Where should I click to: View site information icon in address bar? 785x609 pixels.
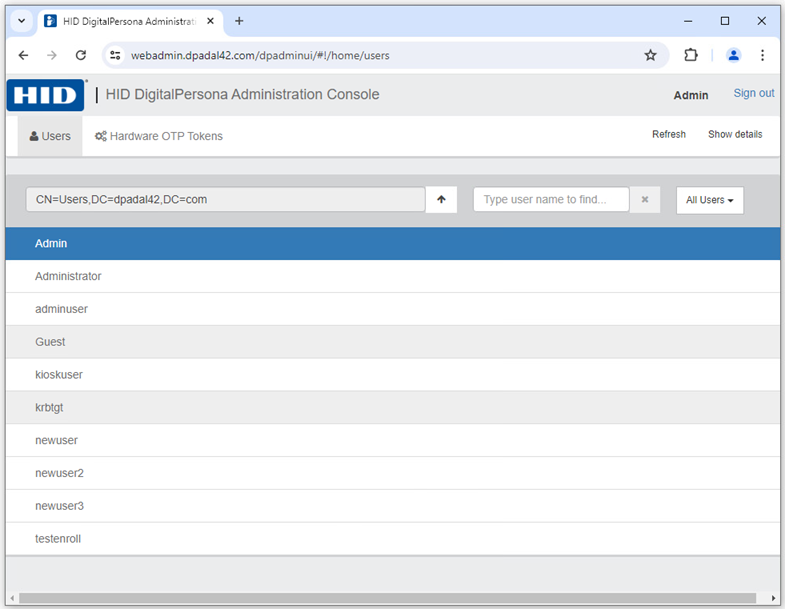pyautogui.click(x=115, y=55)
